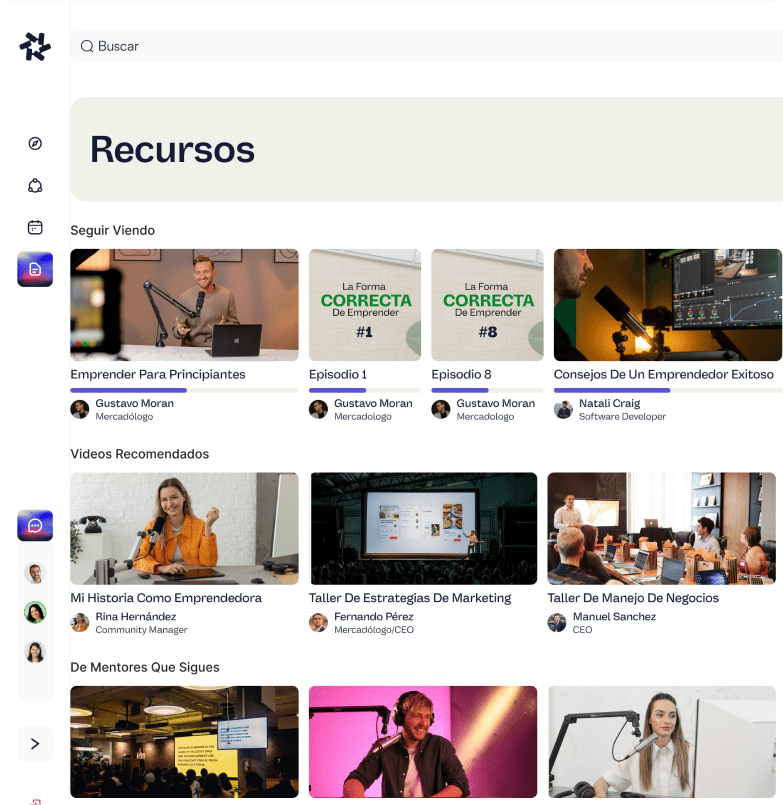Open the calendar icon in sidebar
The height and width of the screenshot is (805, 783).
(x=35, y=227)
